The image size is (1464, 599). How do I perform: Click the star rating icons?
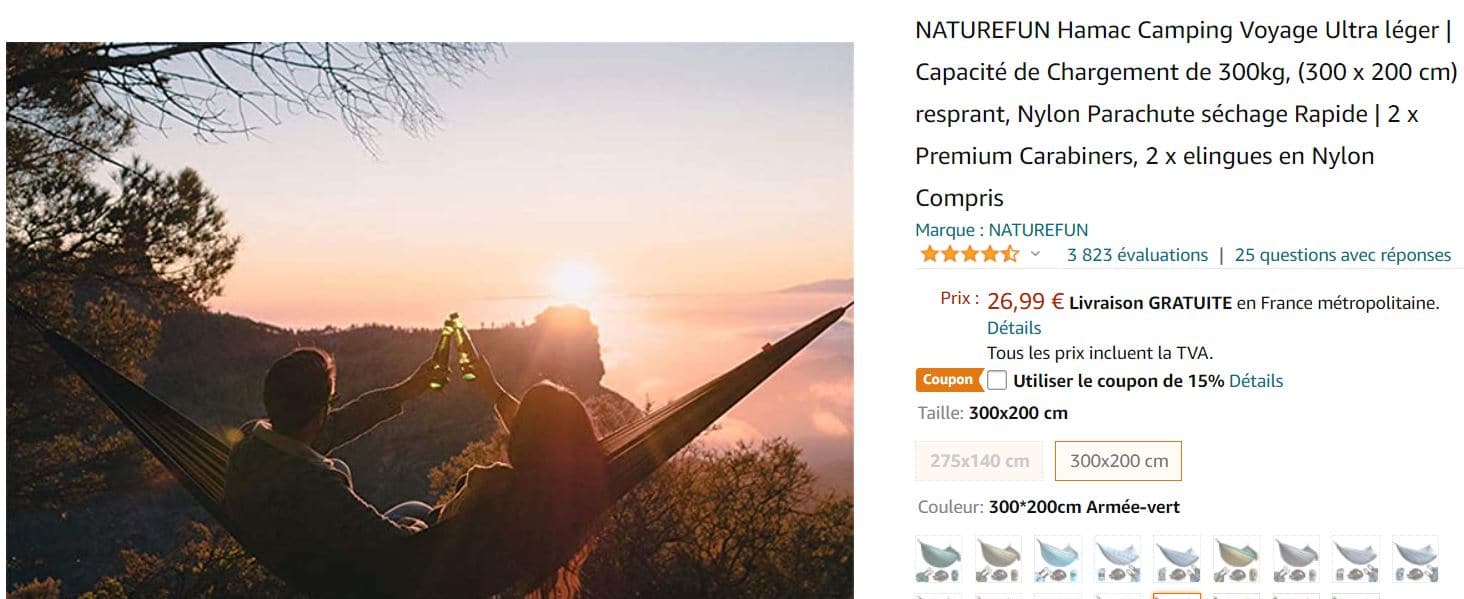click(x=968, y=254)
